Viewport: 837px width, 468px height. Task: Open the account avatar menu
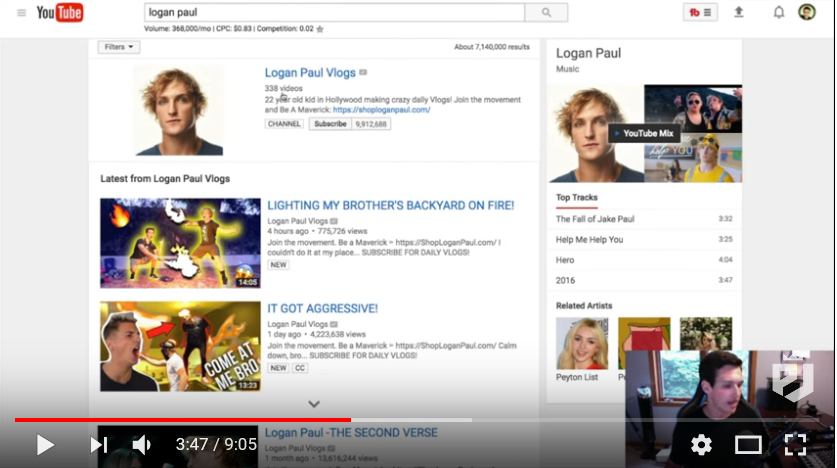point(807,12)
